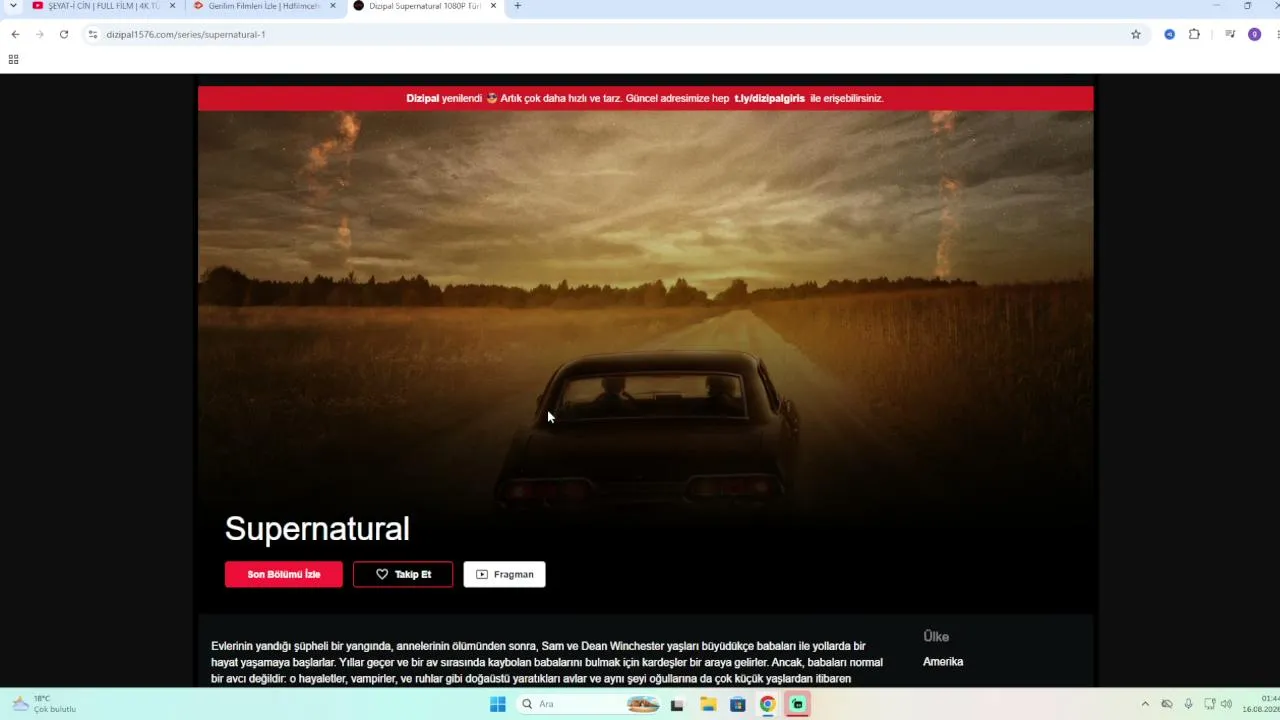Play the trailer with Fragman button
Image resolution: width=1280 pixels, height=720 pixels.
[504, 574]
